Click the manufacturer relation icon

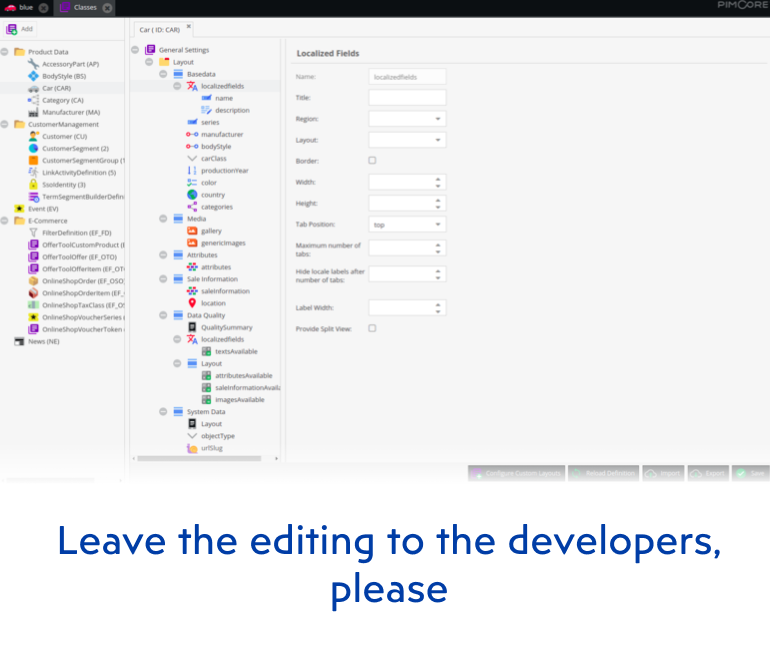pyautogui.click(x=192, y=134)
